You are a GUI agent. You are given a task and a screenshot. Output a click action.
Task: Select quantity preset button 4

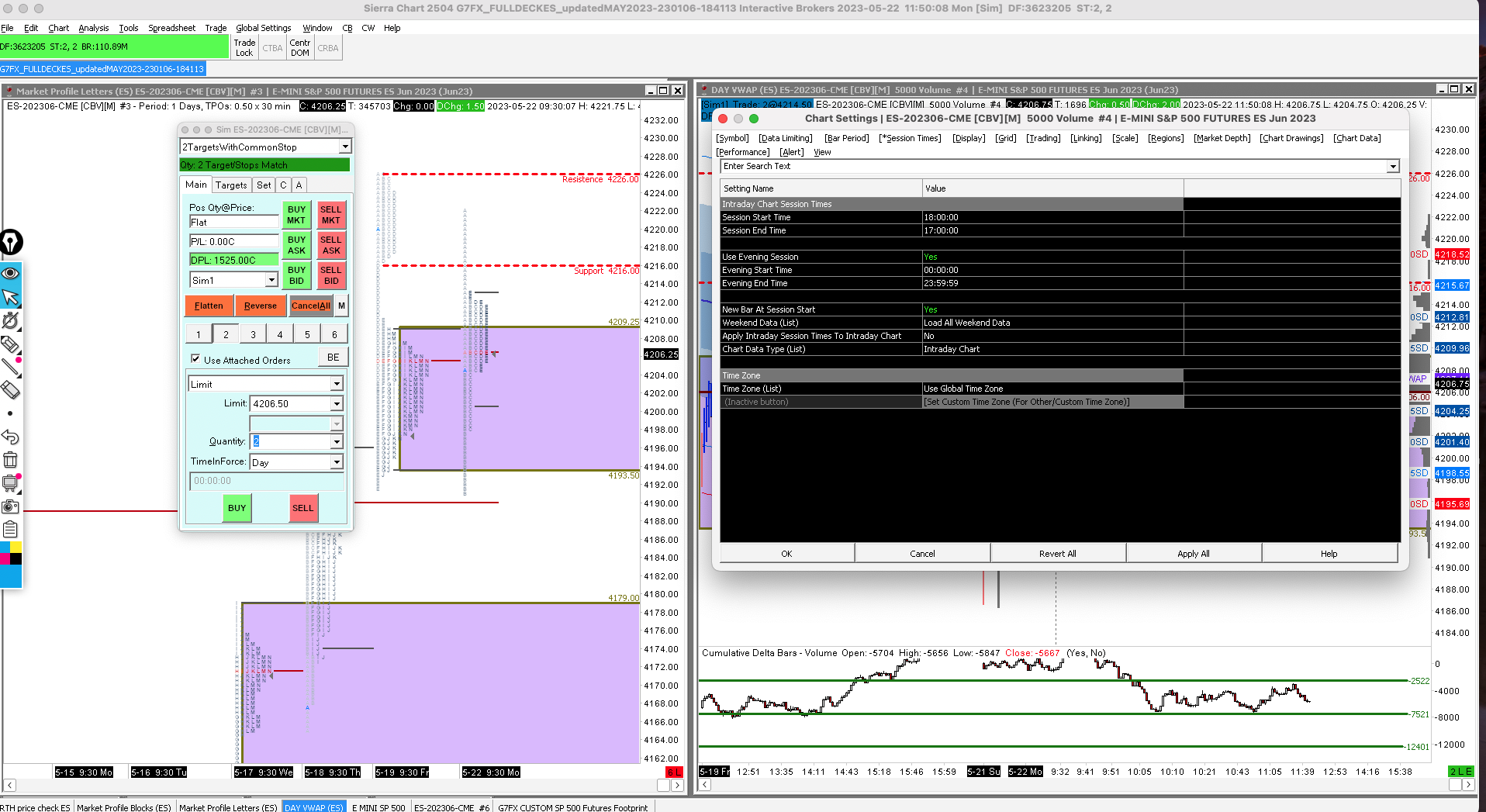[x=280, y=334]
